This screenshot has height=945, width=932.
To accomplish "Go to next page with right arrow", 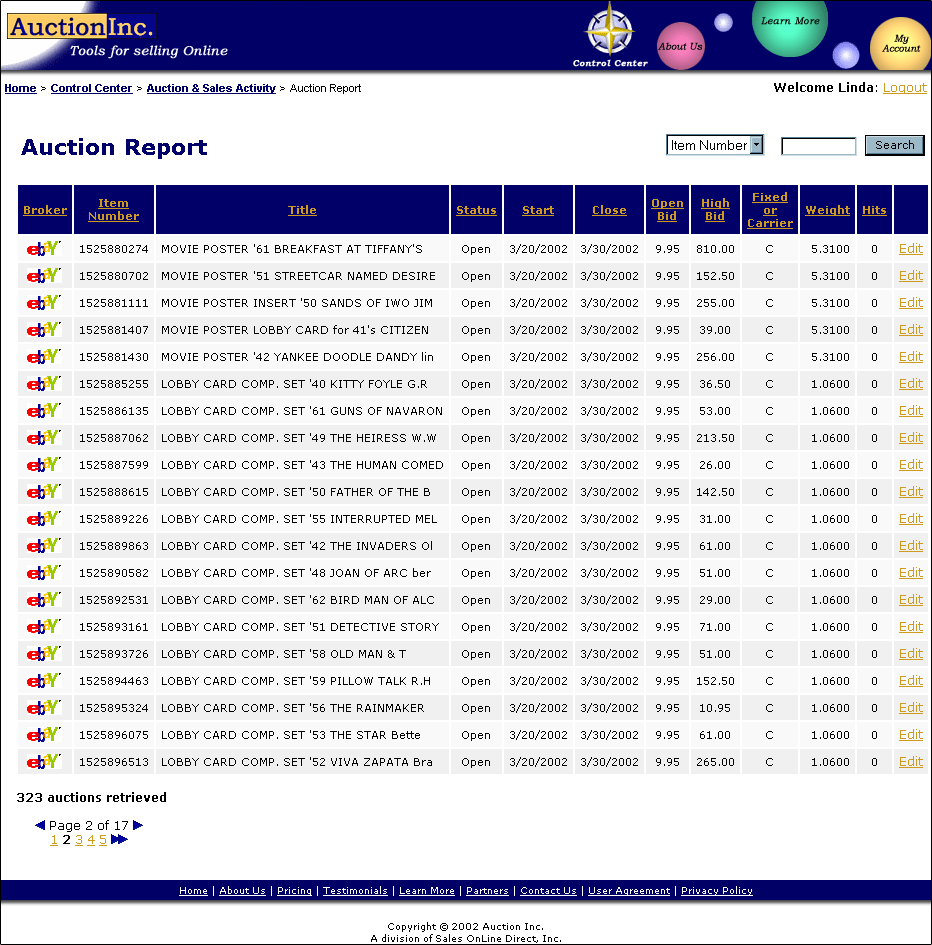I will tap(138, 825).
